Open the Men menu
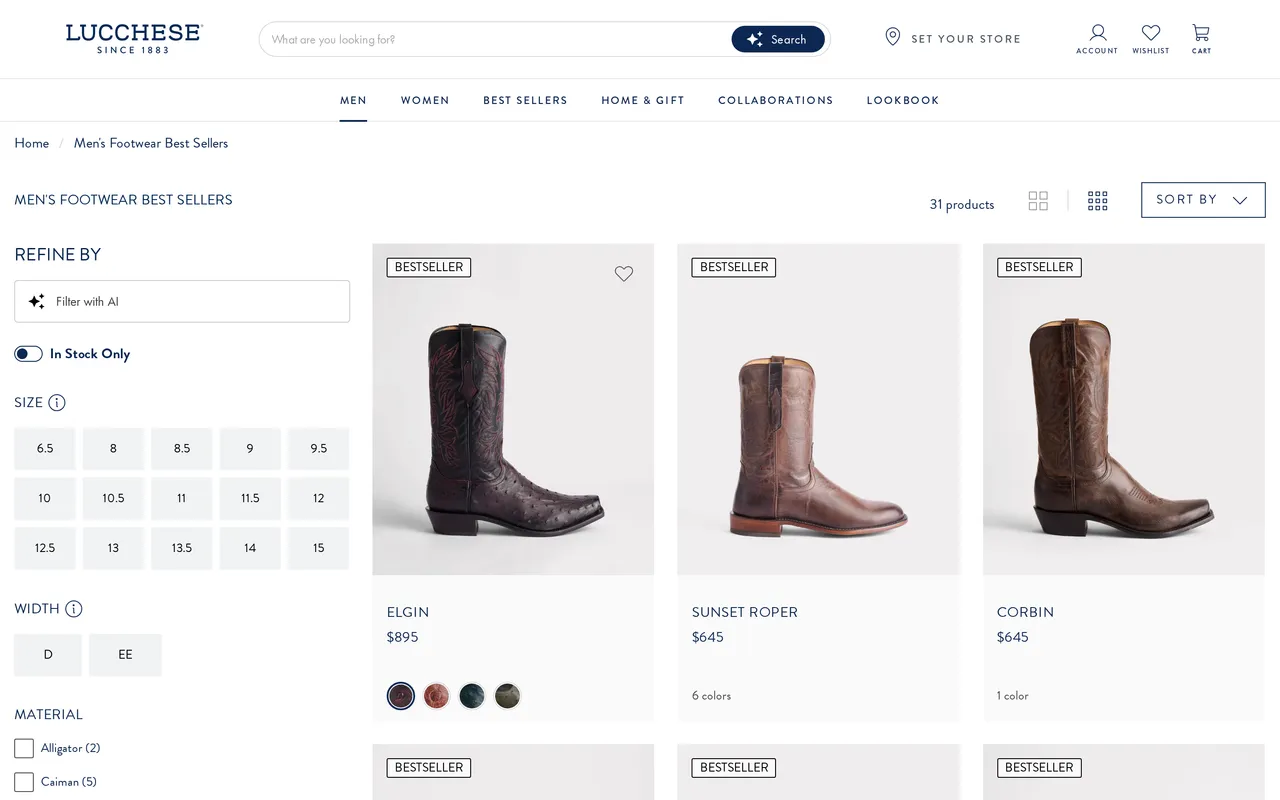Image resolution: width=1280 pixels, height=800 pixels. click(x=353, y=100)
